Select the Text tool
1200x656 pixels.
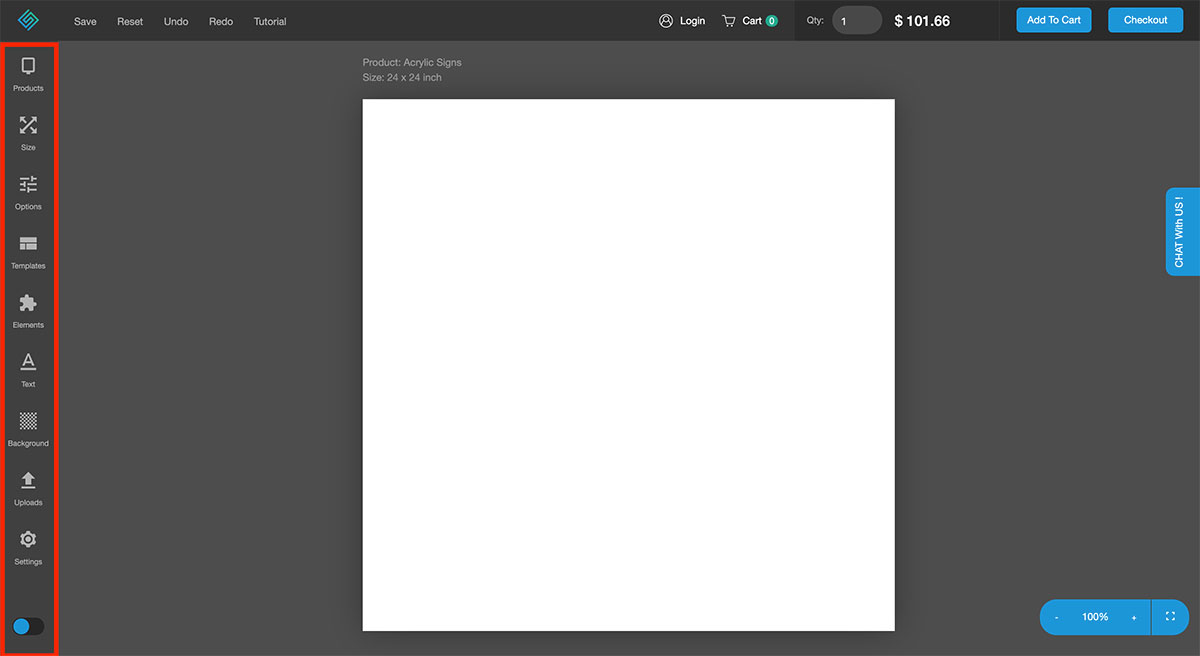pos(28,370)
